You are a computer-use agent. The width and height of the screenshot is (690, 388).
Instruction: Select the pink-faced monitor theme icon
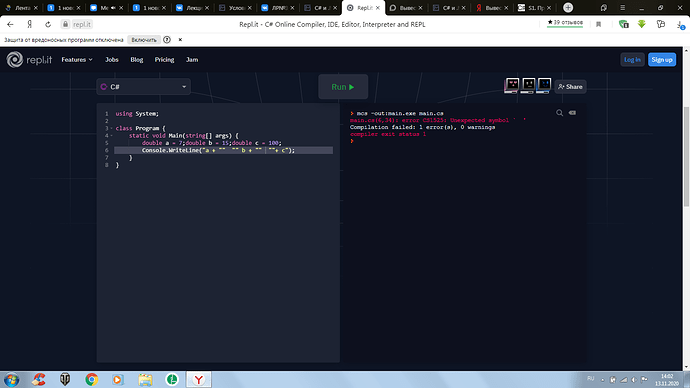tap(512, 85)
